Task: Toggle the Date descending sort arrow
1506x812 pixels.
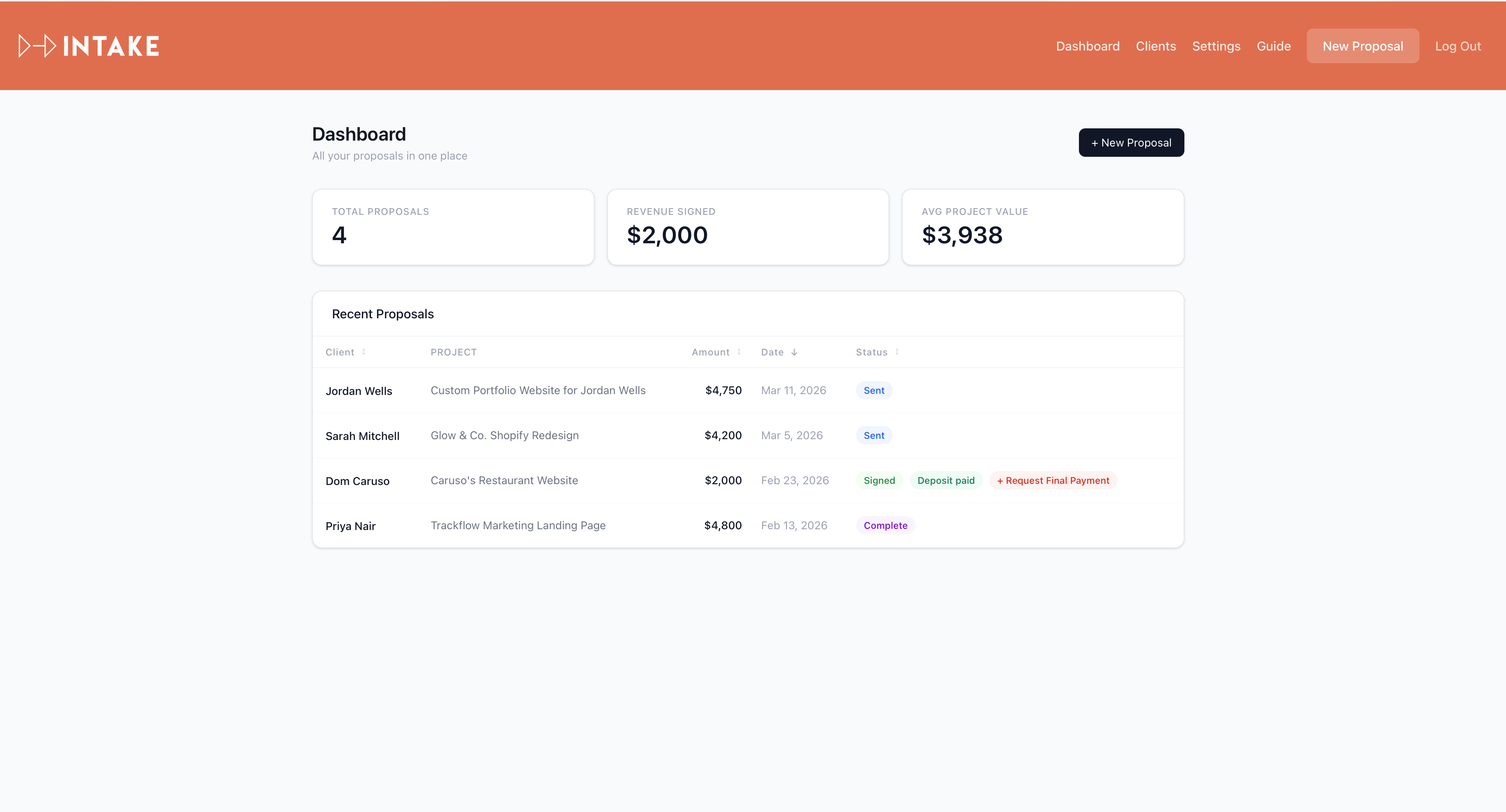Action: click(794, 352)
